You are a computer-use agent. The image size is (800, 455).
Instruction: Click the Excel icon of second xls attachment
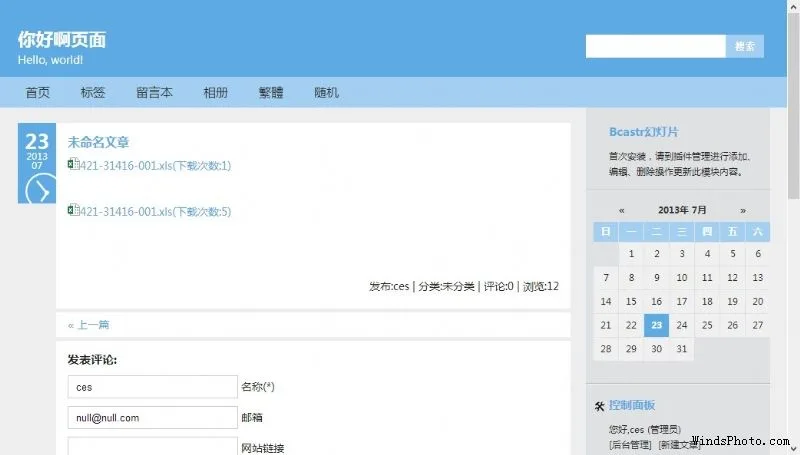click(x=73, y=210)
